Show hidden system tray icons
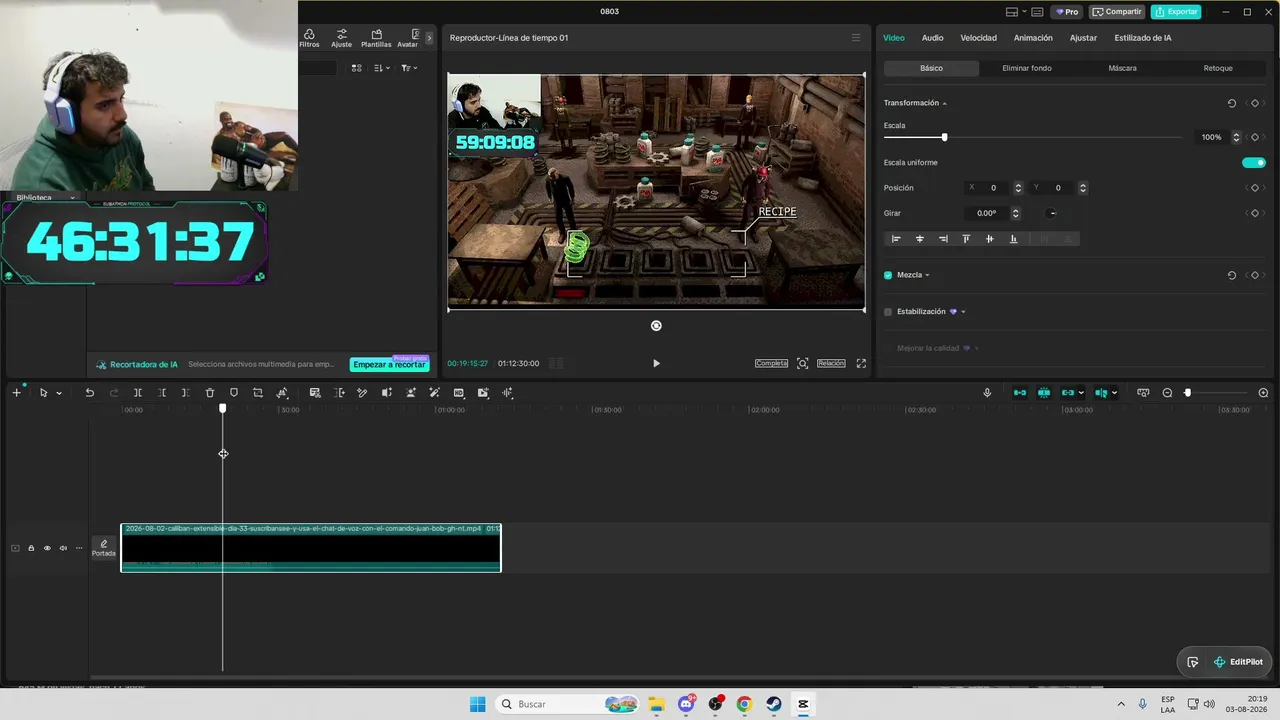The height and width of the screenshot is (720, 1280). [1120, 704]
